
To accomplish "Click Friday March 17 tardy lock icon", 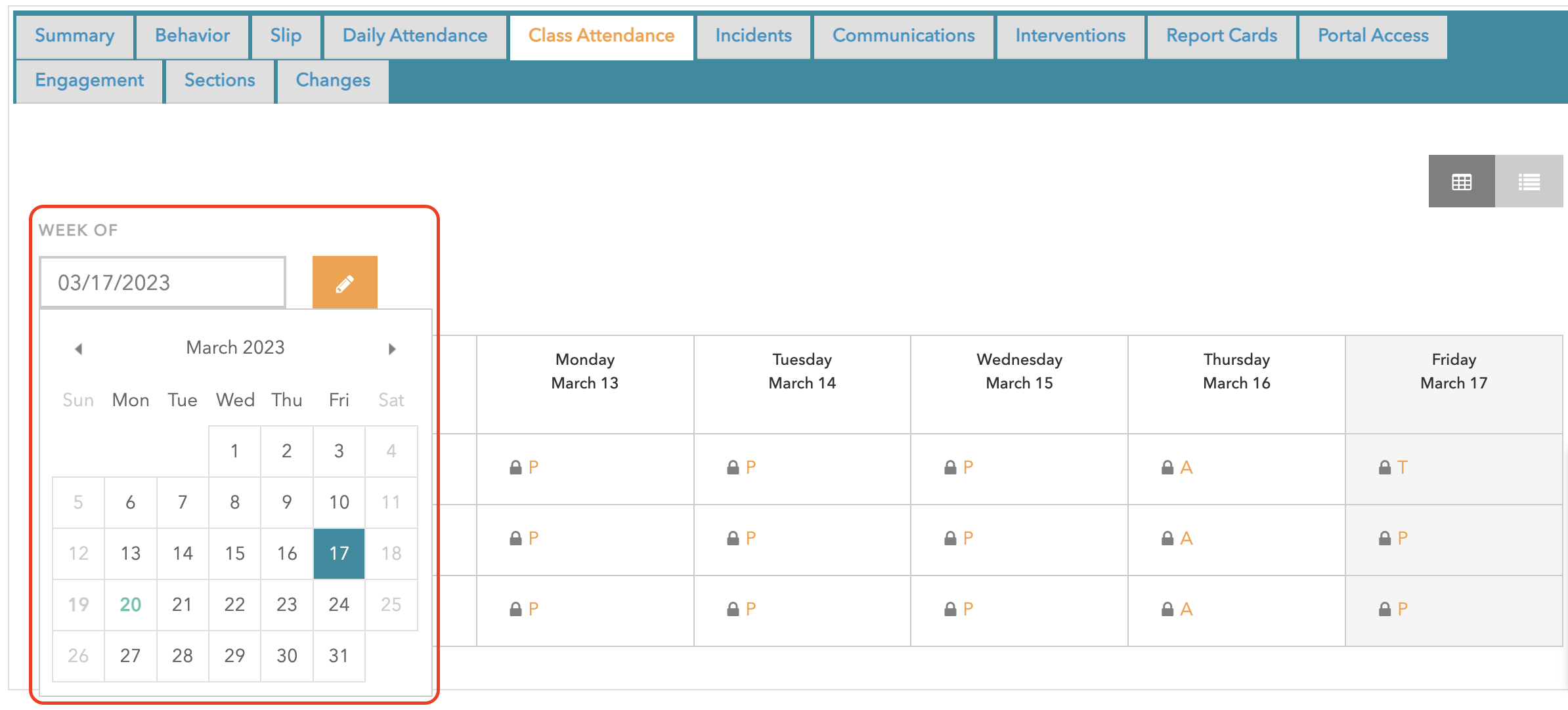I will click(x=1384, y=468).
